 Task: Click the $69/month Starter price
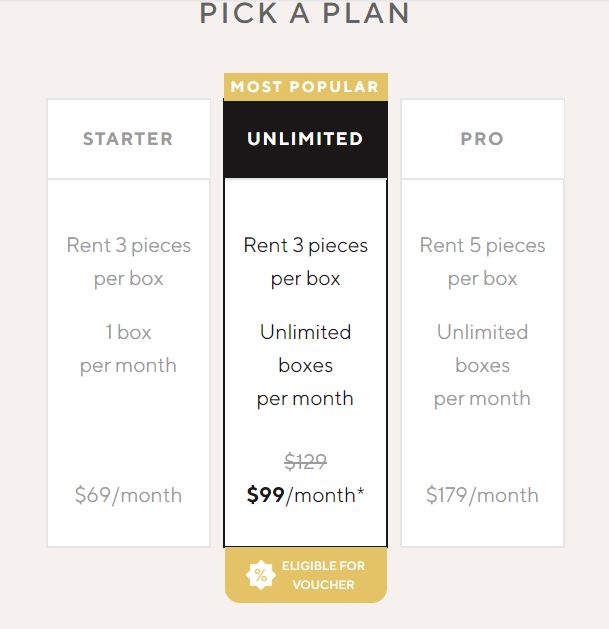tap(128, 495)
